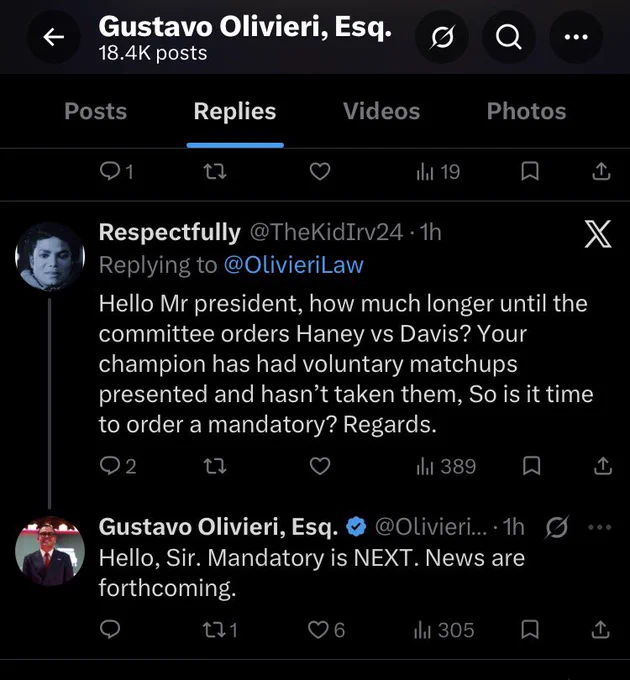Open the @OlivieriLaw mention link
630x680 pixels.
(x=294, y=265)
